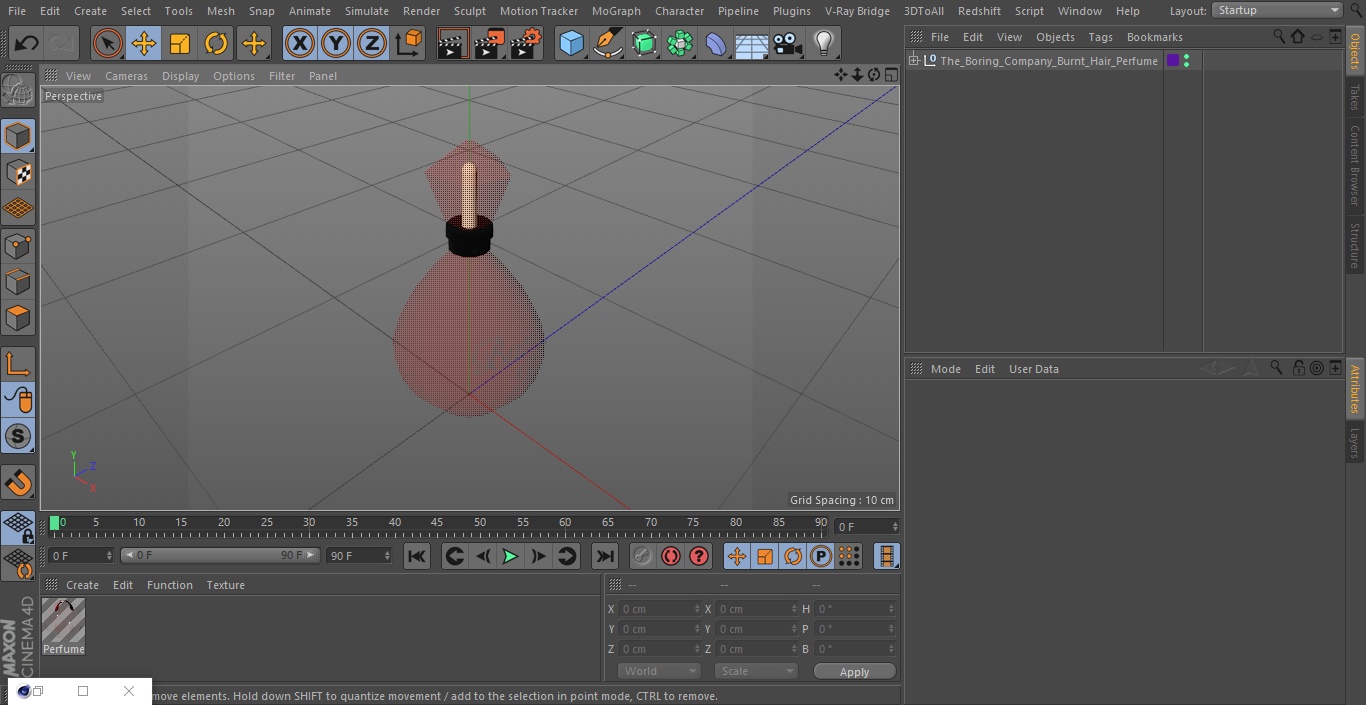The width and height of the screenshot is (1366, 705).
Task: Add a Floor environment object
Action: [752, 43]
